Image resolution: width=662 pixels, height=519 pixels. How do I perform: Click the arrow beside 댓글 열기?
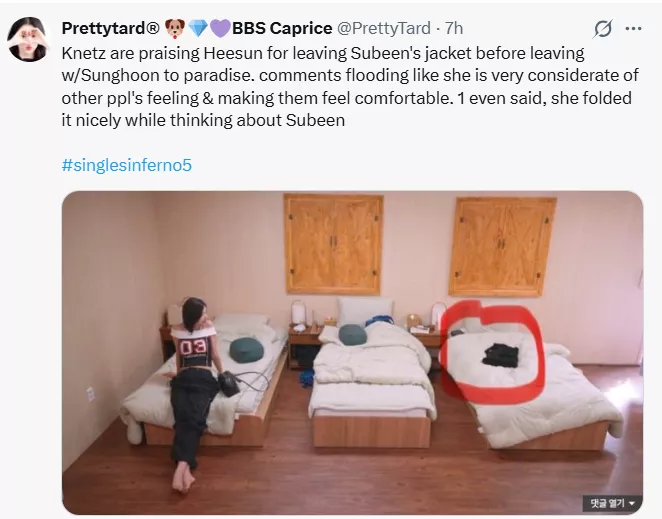coord(632,503)
